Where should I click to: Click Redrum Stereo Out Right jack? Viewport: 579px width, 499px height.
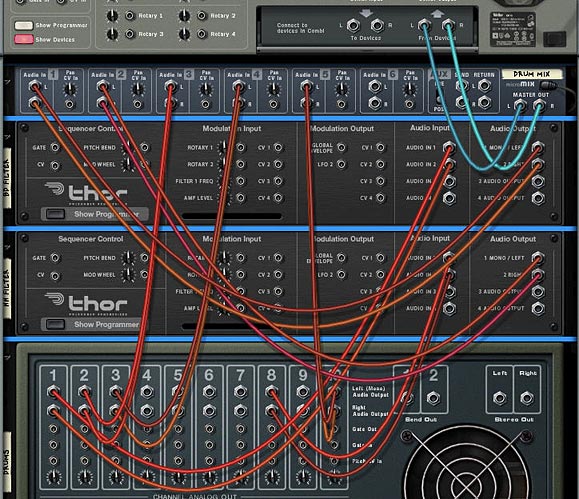[x=527, y=398]
